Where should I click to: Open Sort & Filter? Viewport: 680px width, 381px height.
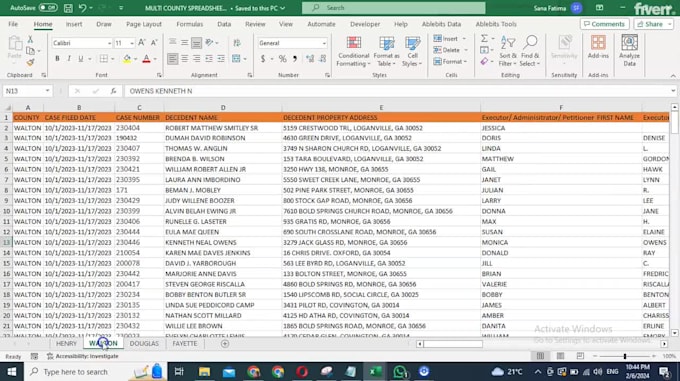click(508, 52)
